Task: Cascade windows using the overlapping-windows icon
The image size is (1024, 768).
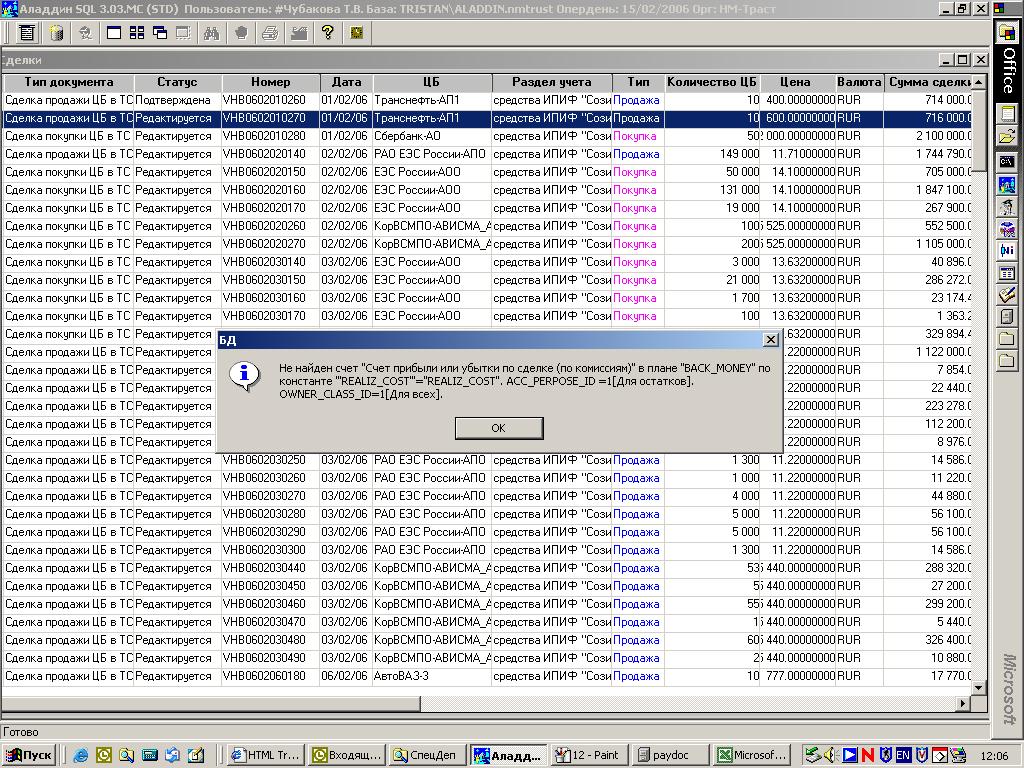Action: pos(160,33)
